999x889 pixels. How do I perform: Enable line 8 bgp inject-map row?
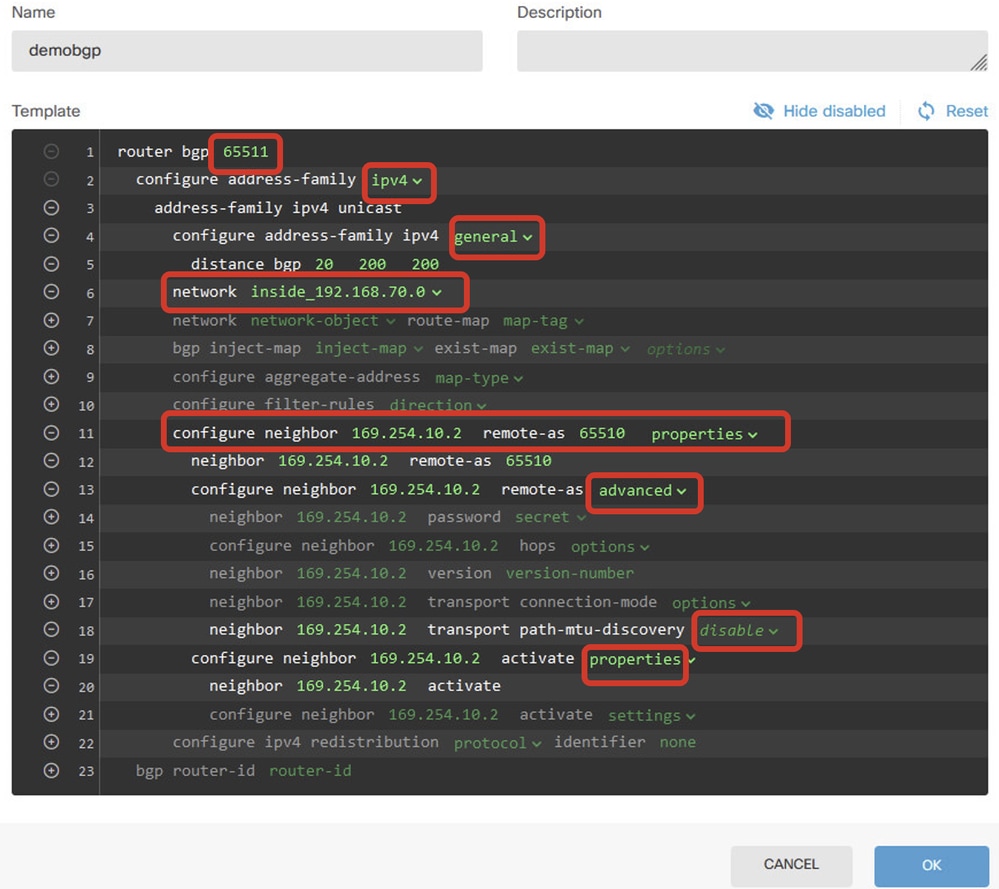pyautogui.click(x=51, y=348)
